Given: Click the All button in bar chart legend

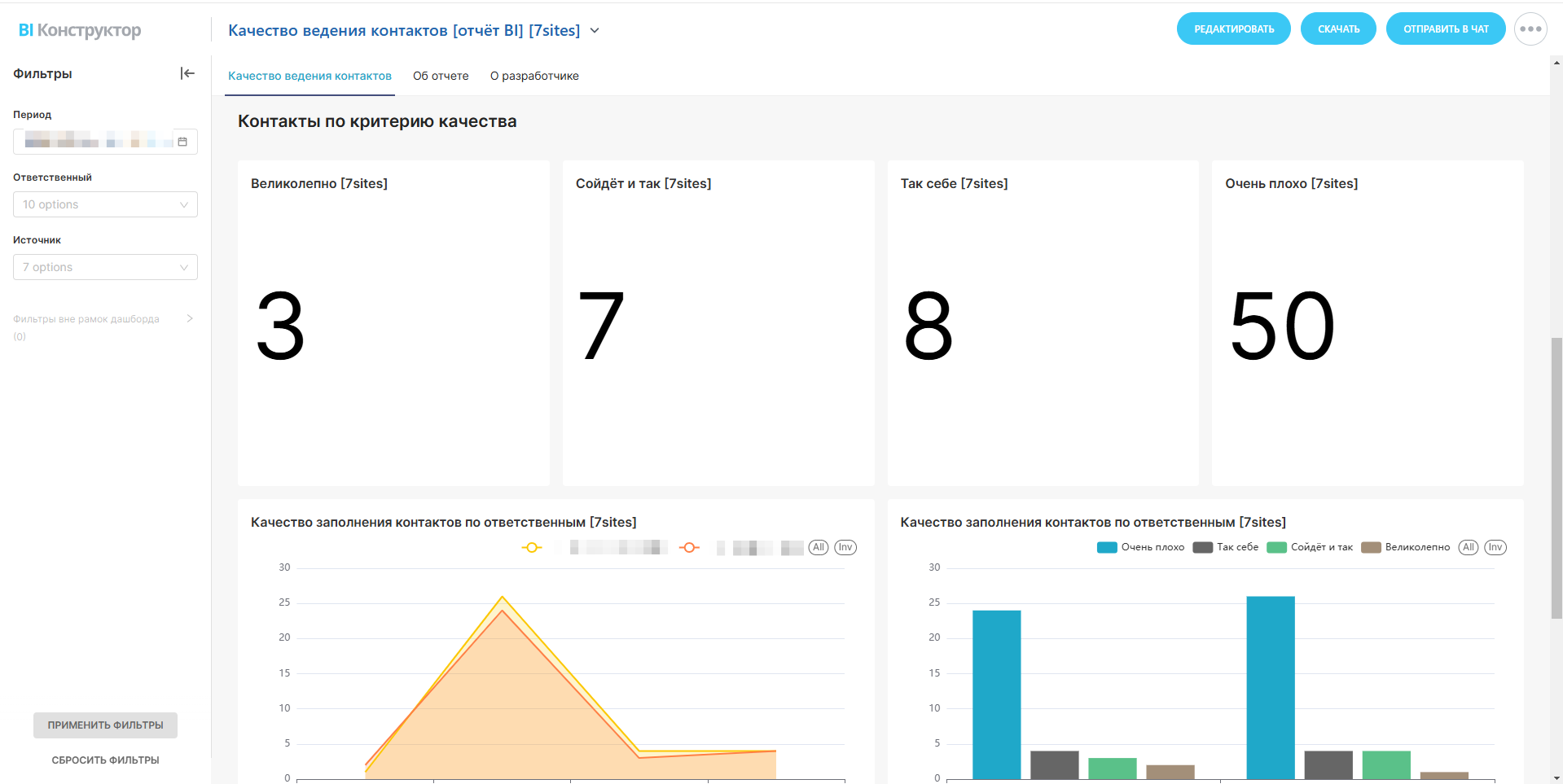Looking at the screenshot, I should [1468, 548].
